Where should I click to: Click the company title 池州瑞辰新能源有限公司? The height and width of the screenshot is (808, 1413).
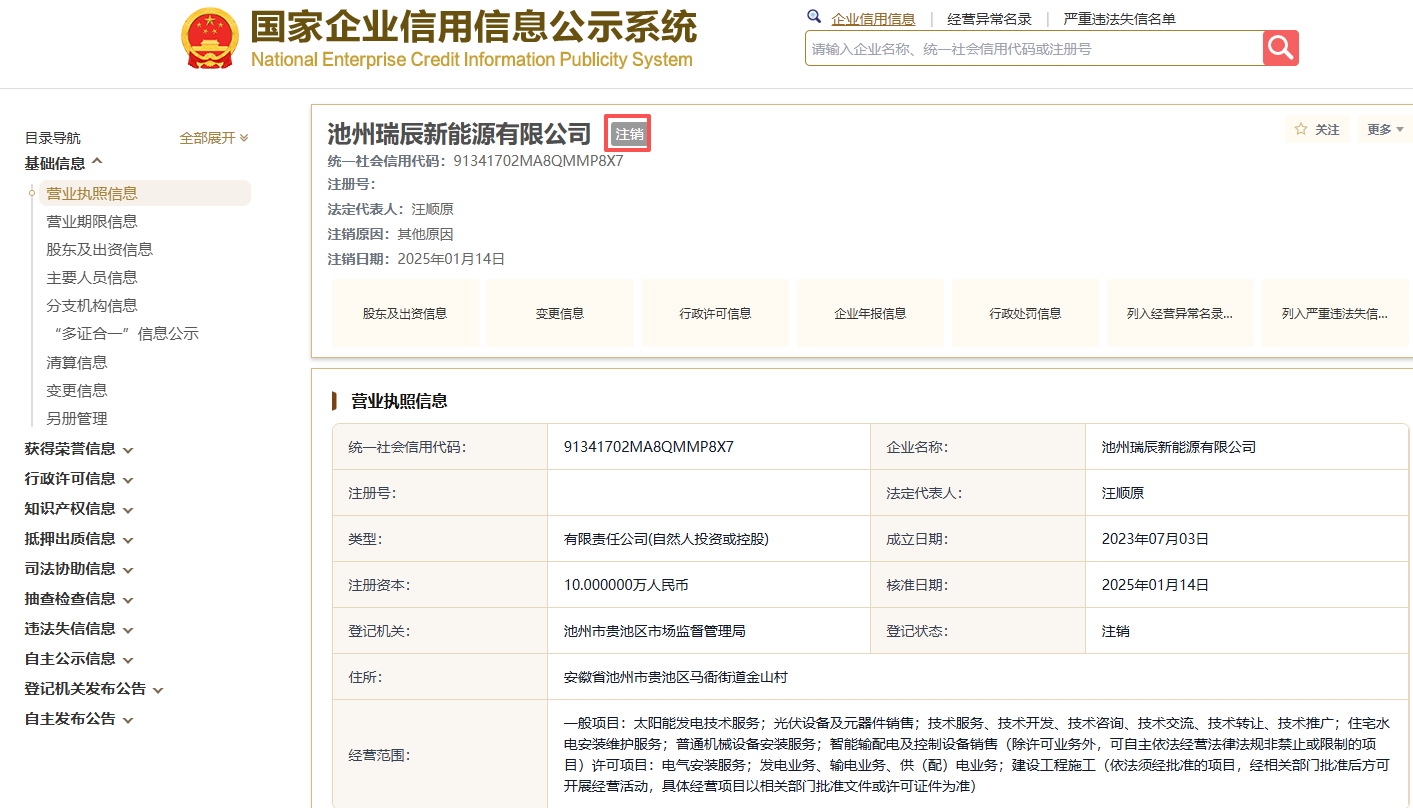(x=460, y=133)
